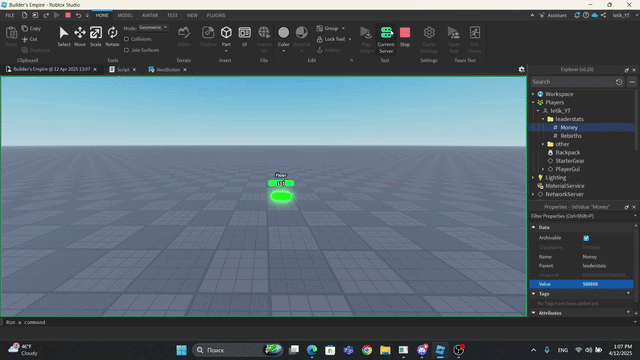Click the Filter Properties field

pyautogui.click(x=581, y=216)
